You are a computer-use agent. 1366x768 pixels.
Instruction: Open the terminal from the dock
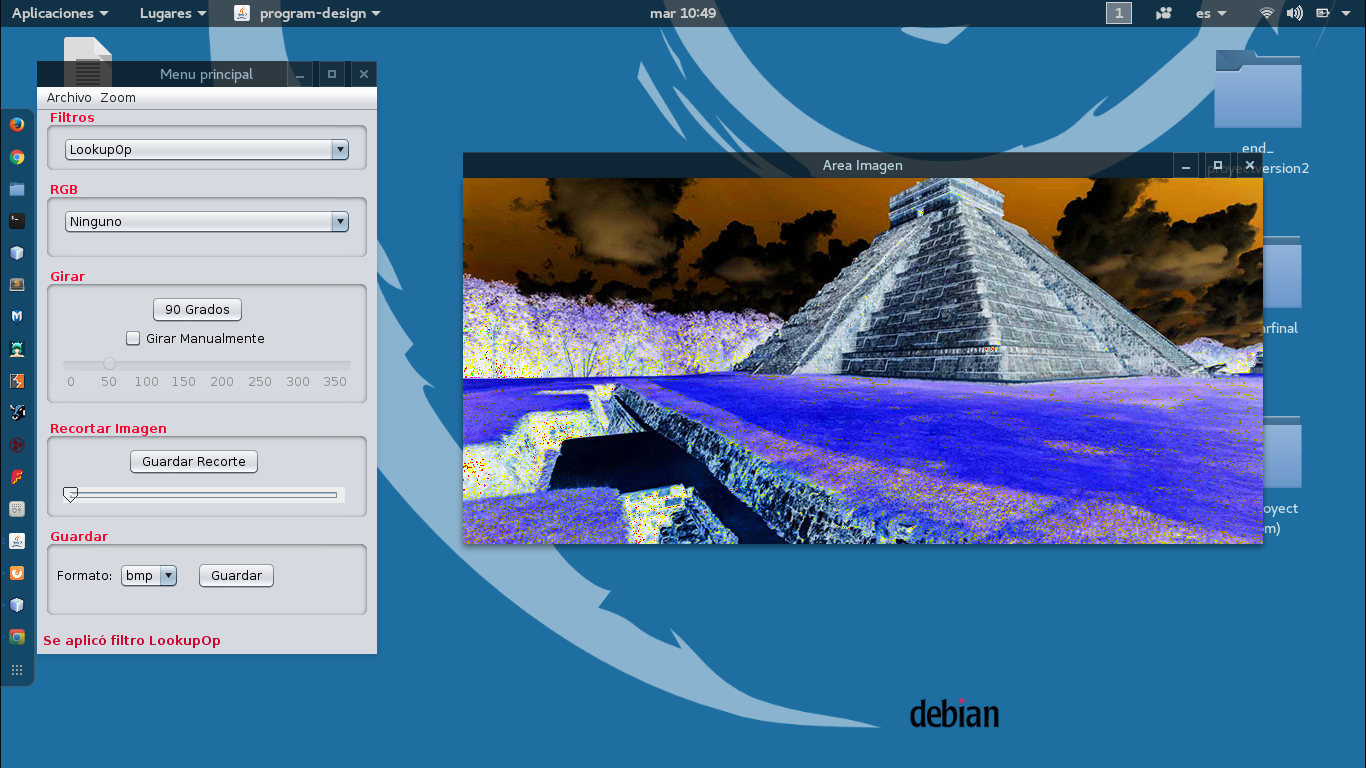[x=16, y=220]
